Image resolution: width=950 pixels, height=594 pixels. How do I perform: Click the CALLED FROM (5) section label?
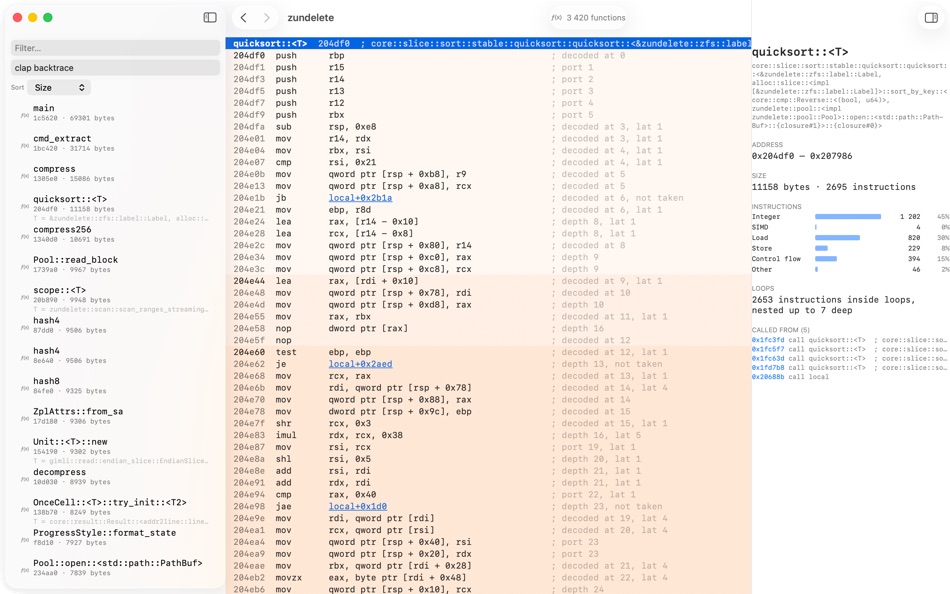coord(780,330)
